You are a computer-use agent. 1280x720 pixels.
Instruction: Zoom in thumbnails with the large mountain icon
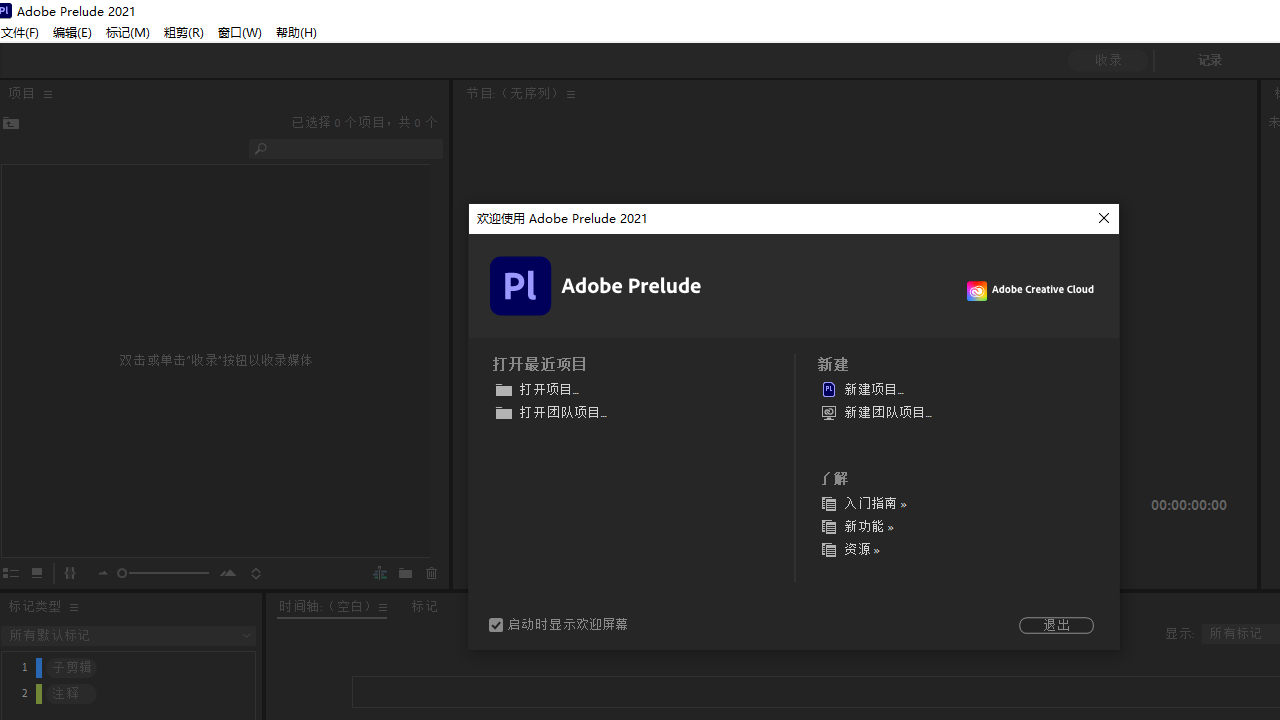tap(228, 573)
